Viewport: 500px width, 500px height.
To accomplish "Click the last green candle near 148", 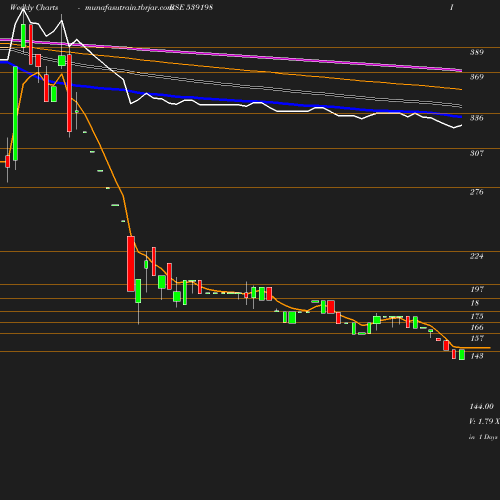I will coord(462,355).
